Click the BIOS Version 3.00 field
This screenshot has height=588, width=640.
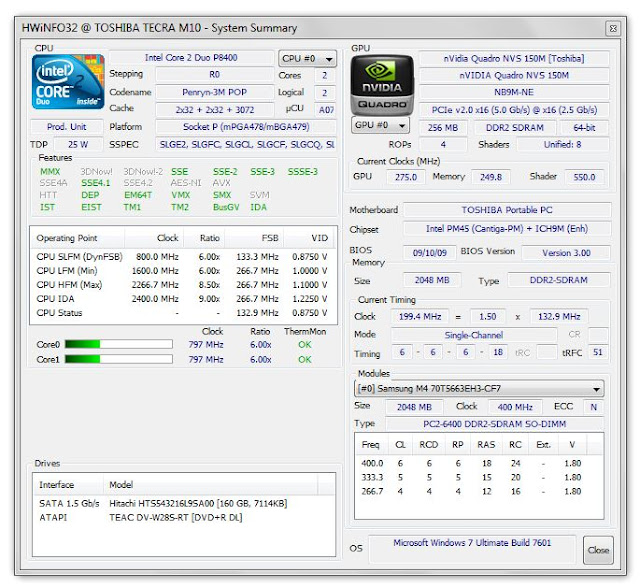tap(566, 253)
